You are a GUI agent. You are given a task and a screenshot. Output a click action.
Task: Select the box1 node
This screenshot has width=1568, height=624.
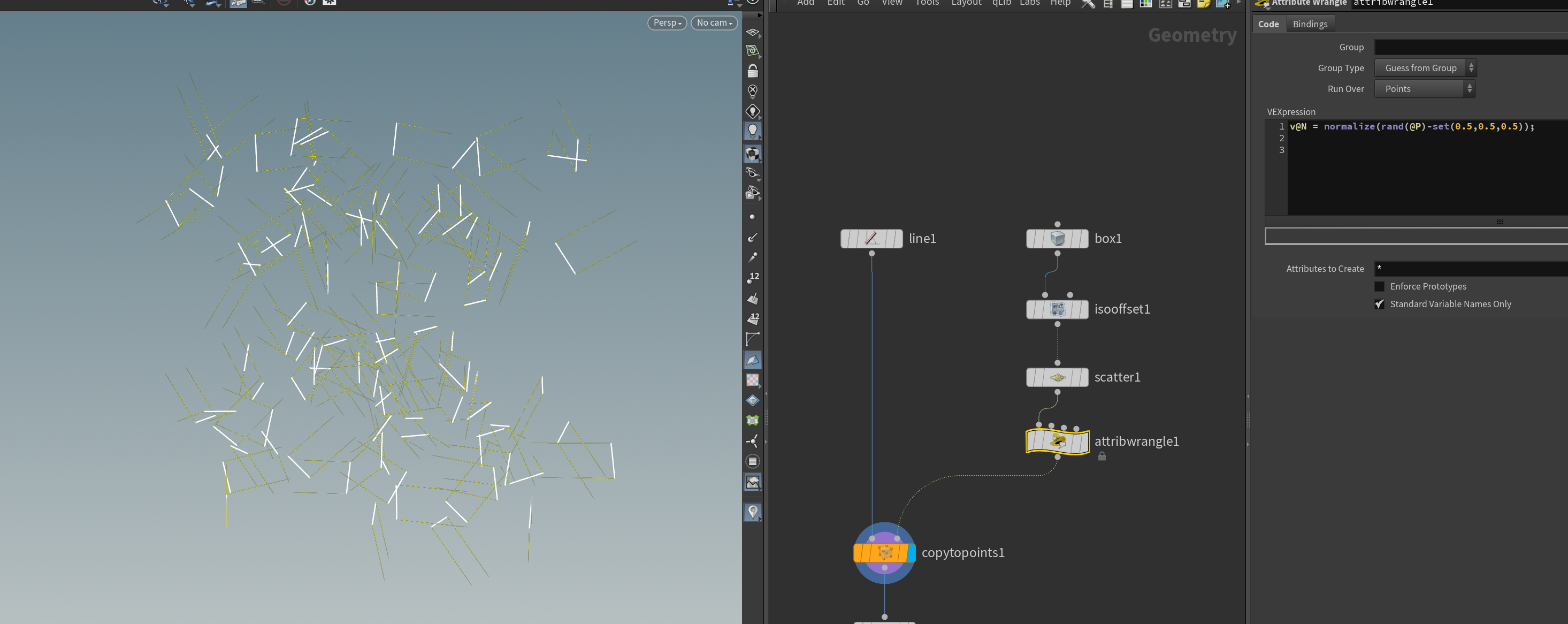pos(1057,239)
